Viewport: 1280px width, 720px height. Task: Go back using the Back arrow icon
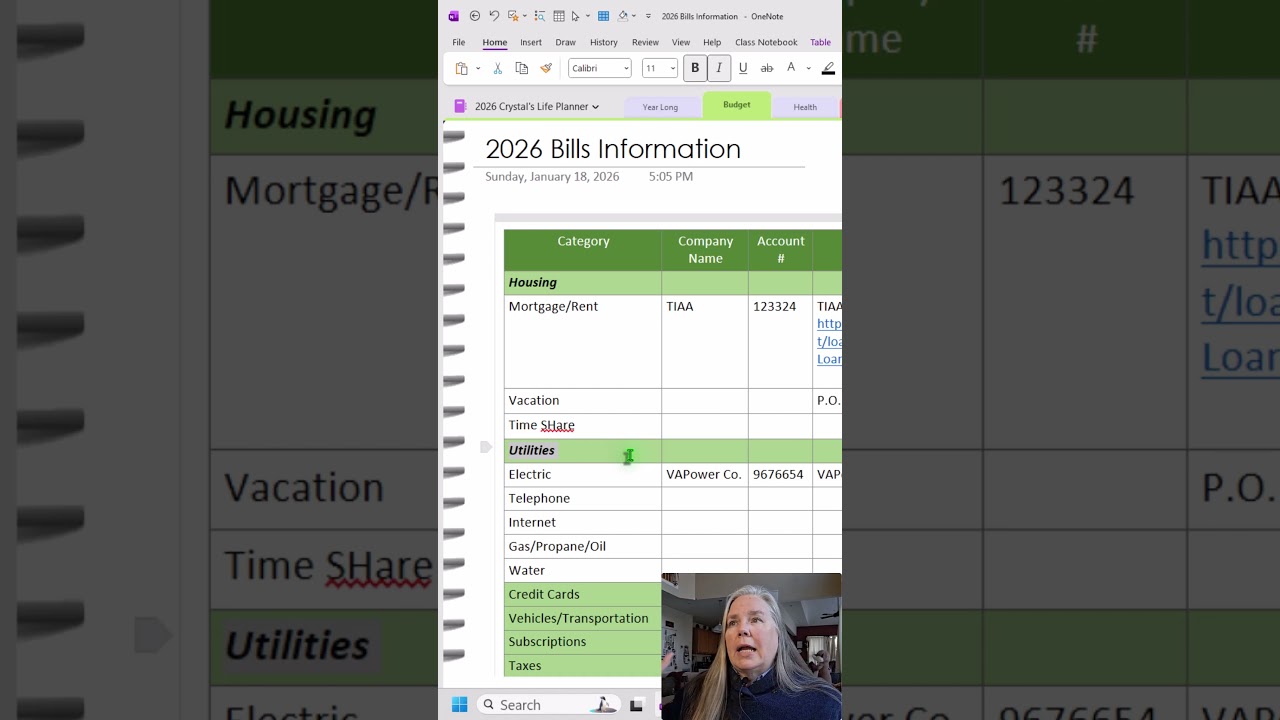click(475, 16)
